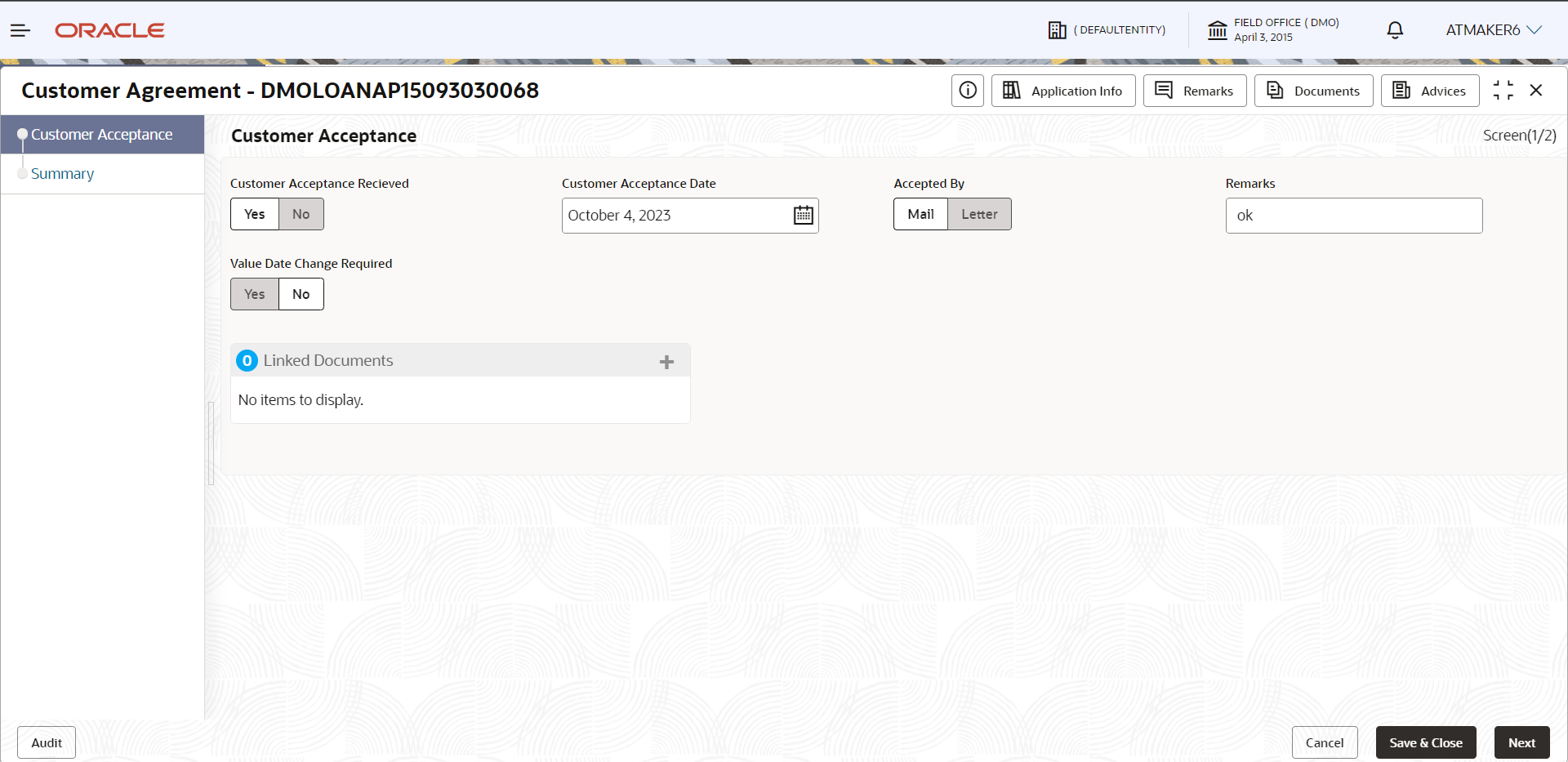Click the DEFAULTENTITY building icon

tap(1058, 30)
